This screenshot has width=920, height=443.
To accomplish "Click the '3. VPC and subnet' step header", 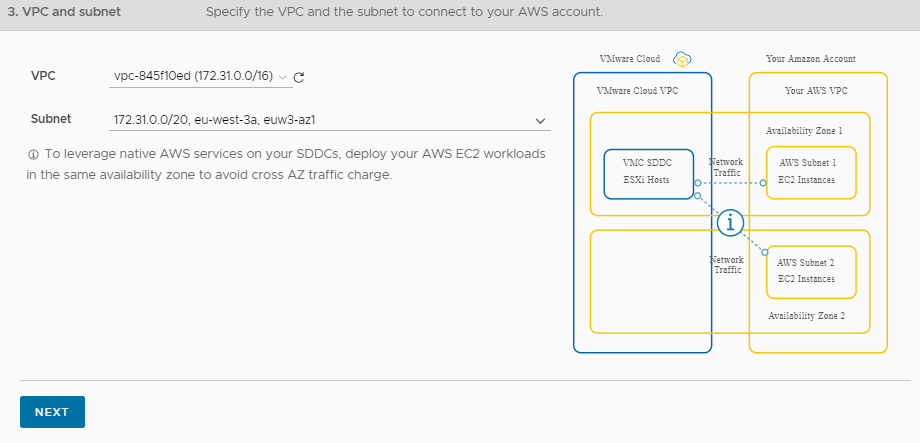I will pyautogui.click(x=64, y=12).
